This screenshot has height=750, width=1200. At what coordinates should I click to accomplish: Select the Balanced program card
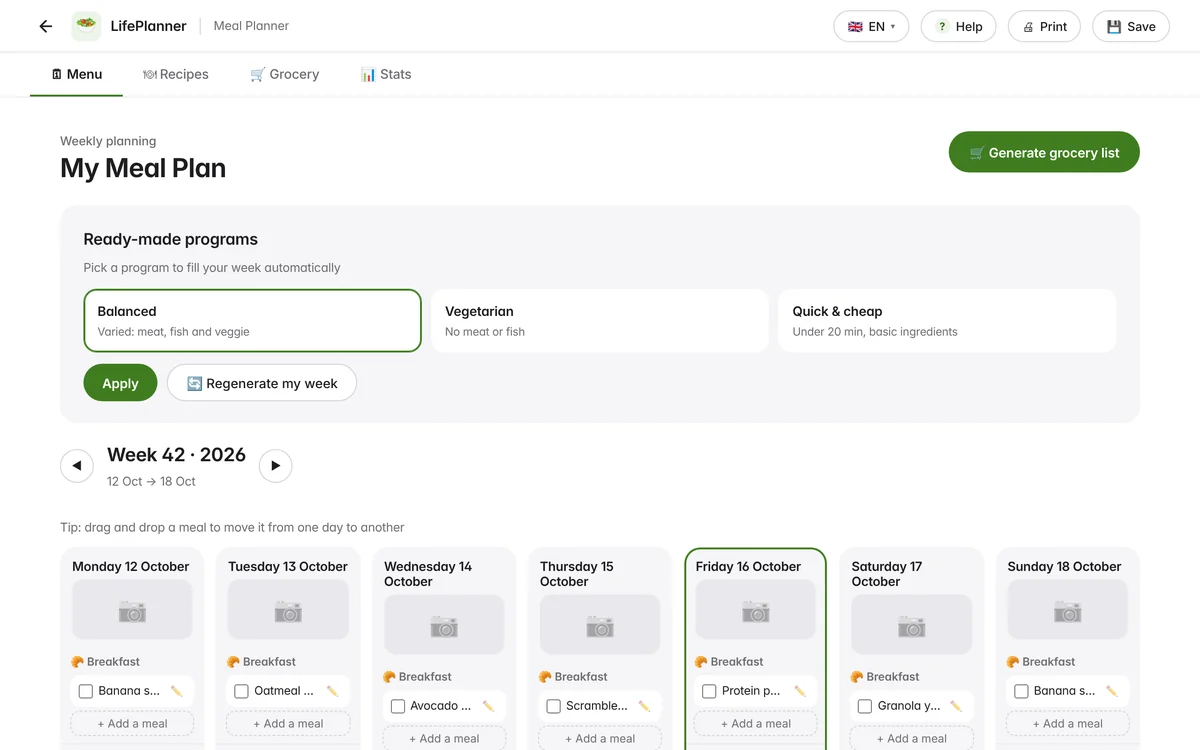pyautogui.click(x=252, y=321)
